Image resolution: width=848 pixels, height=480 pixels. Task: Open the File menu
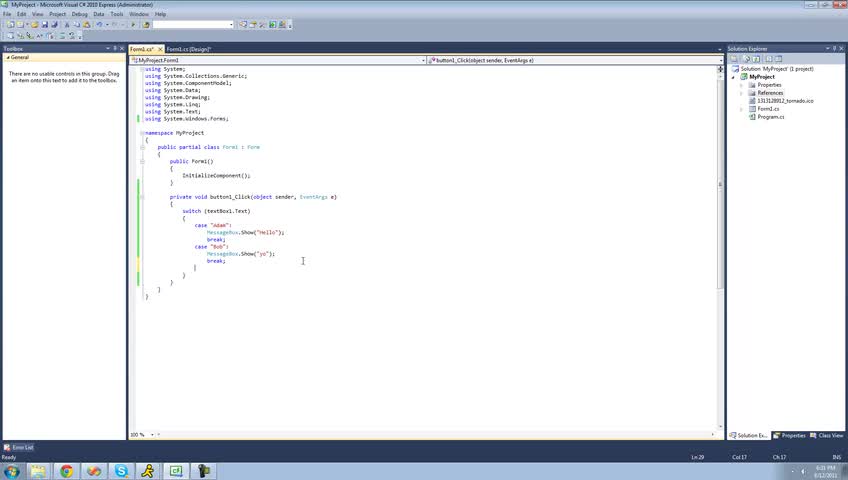point(7,14)
